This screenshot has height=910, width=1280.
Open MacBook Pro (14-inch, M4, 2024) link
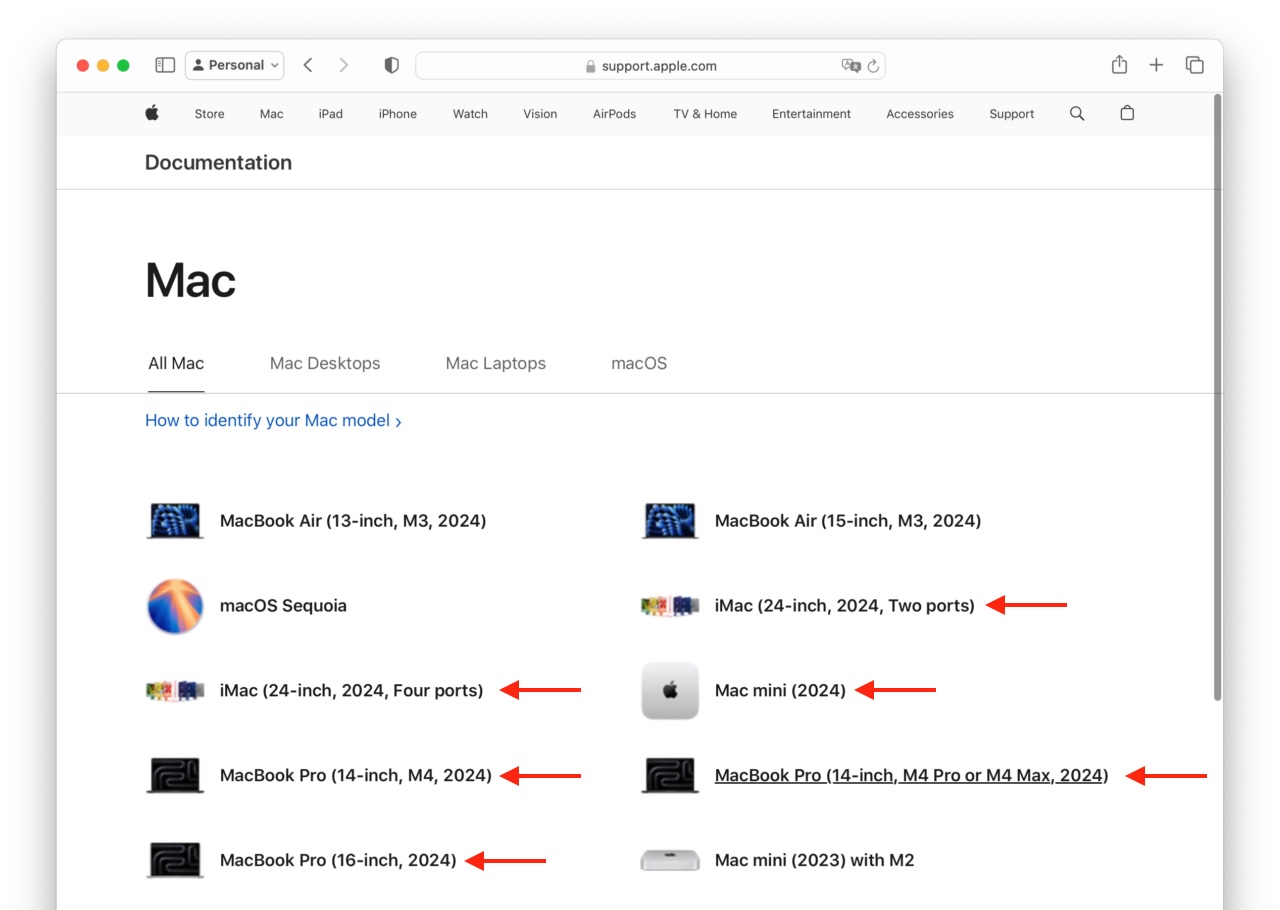click(x=356, y=776)
